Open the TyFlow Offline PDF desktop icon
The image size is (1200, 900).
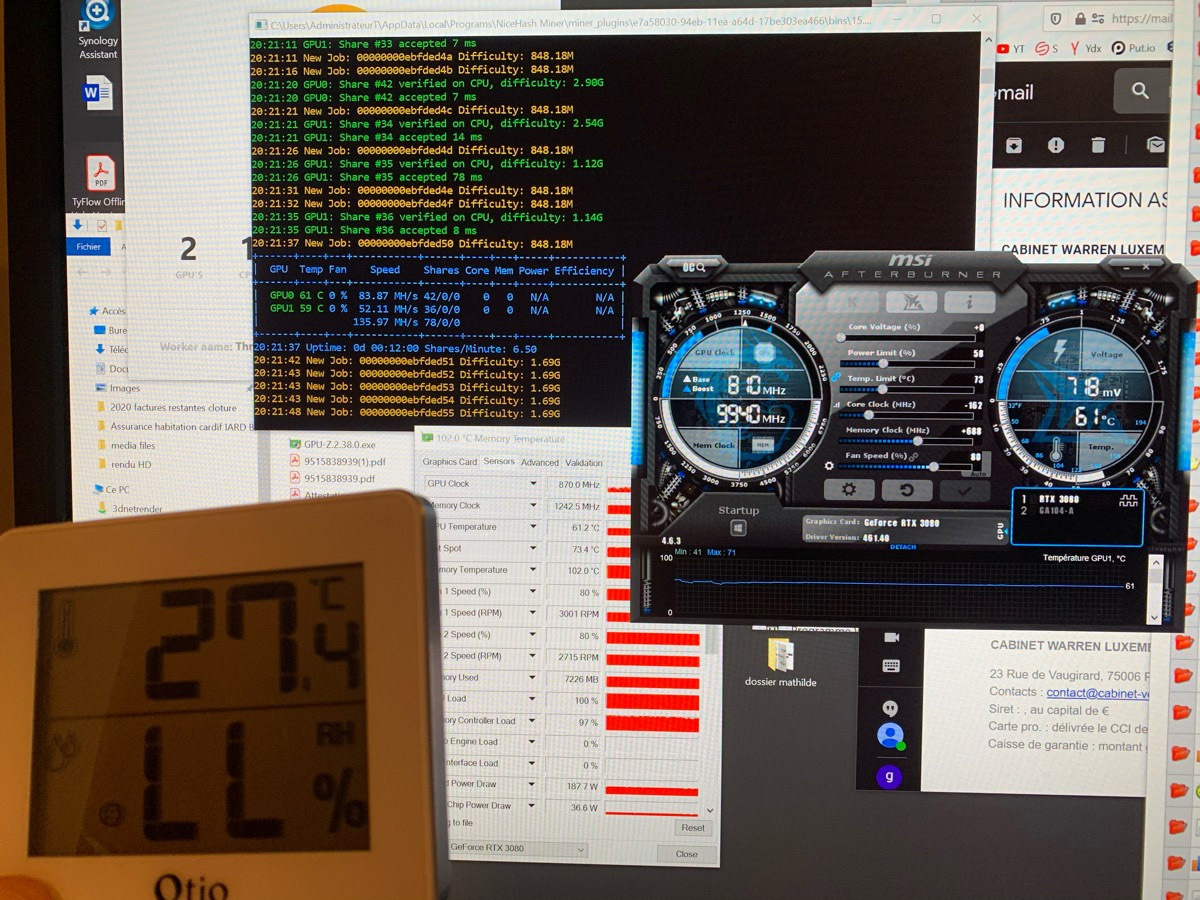(x=98, y=181)
